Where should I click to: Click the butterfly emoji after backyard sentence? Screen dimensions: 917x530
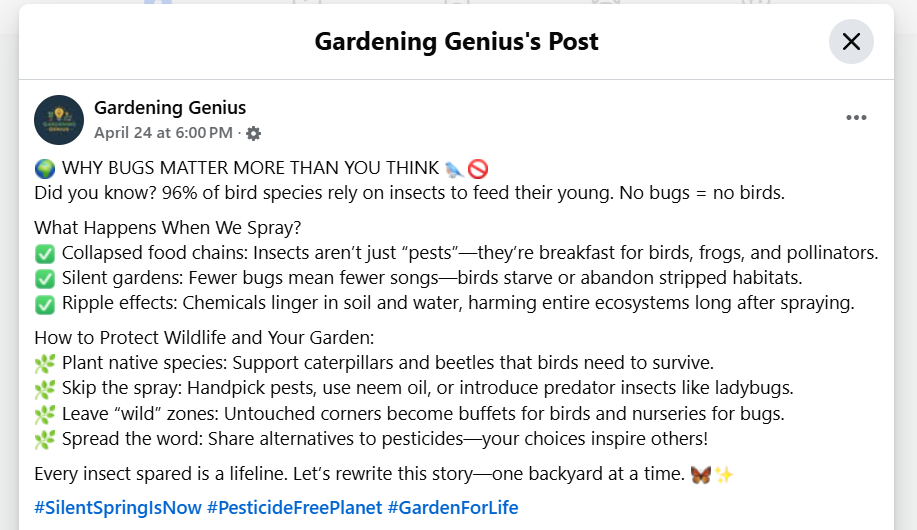701,474
